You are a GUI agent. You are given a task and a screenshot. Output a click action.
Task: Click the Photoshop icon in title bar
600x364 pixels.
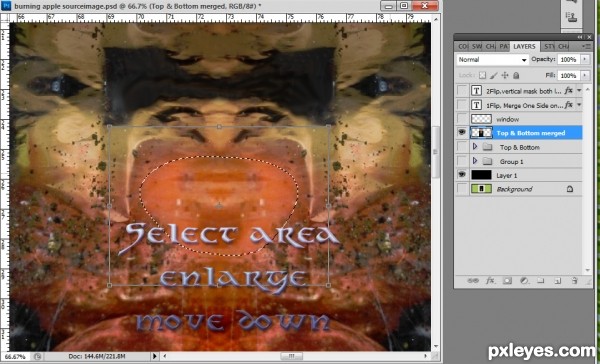(x=7, y=6)
